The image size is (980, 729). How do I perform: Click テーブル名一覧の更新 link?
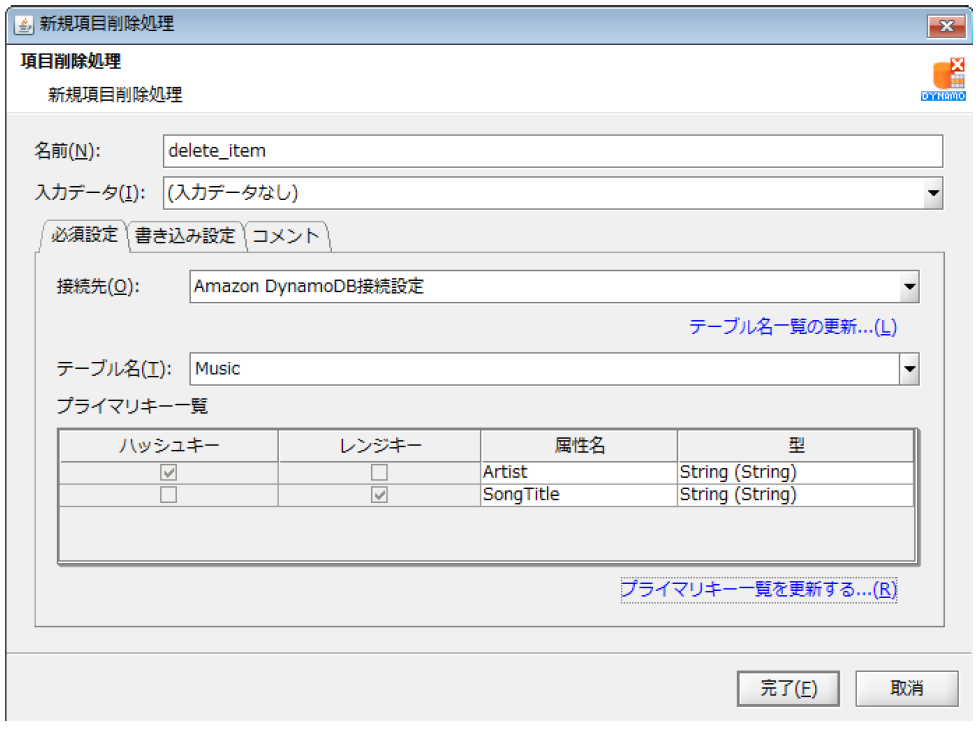[792, 327]
